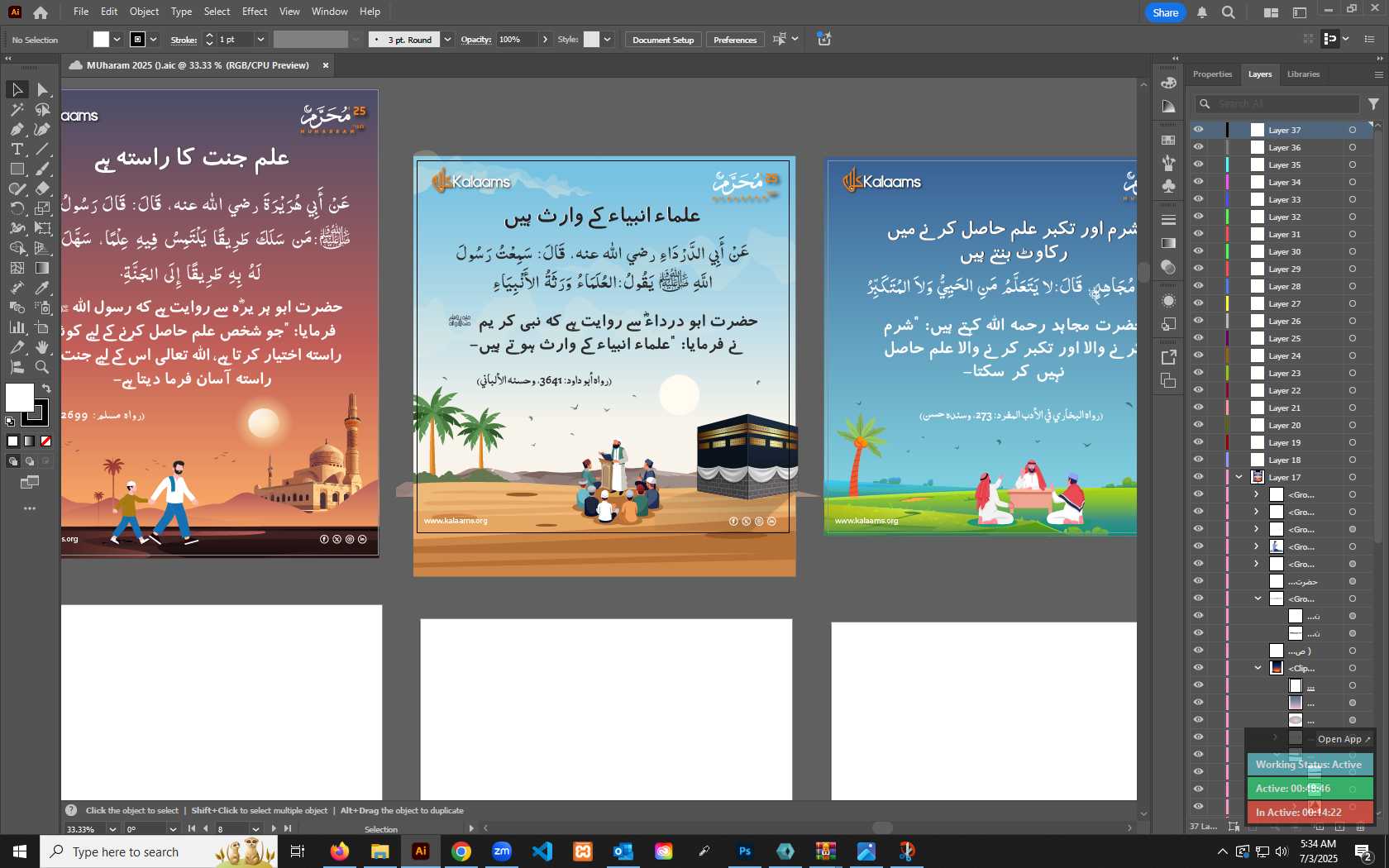This screenshot has height=868, width=1389.
Task: Click the layers Search All field
Action: click(1277, 104)
